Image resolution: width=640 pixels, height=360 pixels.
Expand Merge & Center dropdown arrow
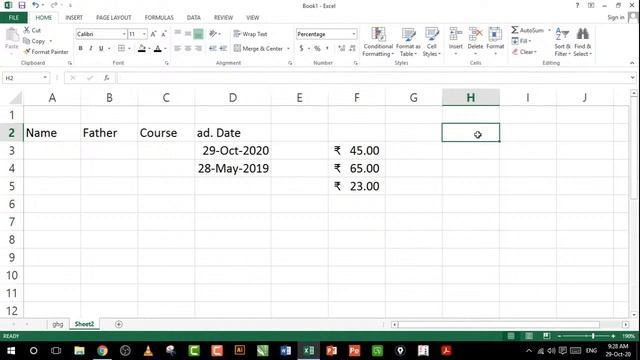point(289,49)
